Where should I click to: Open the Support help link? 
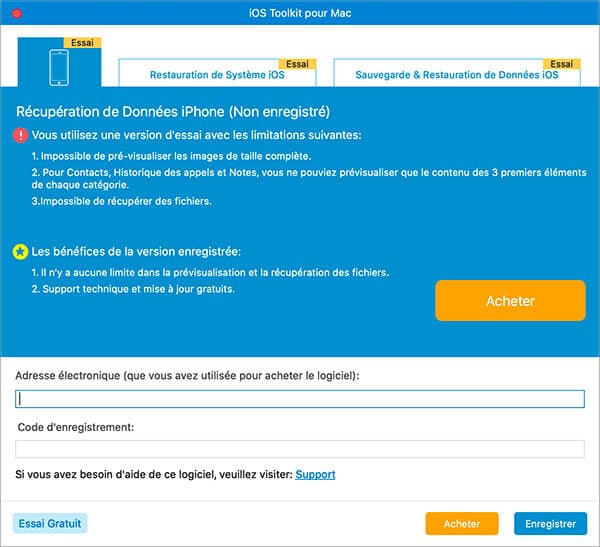coord(315,474)
